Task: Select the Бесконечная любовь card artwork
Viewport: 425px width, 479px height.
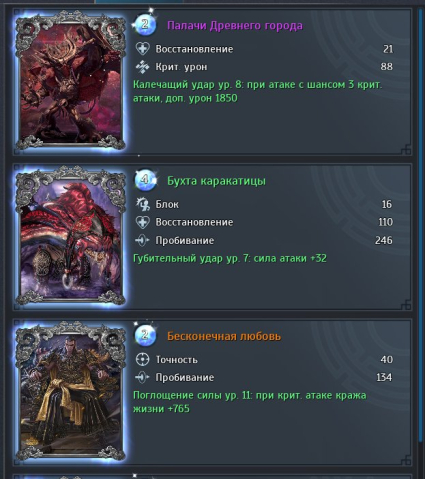Action: [71, 391]
